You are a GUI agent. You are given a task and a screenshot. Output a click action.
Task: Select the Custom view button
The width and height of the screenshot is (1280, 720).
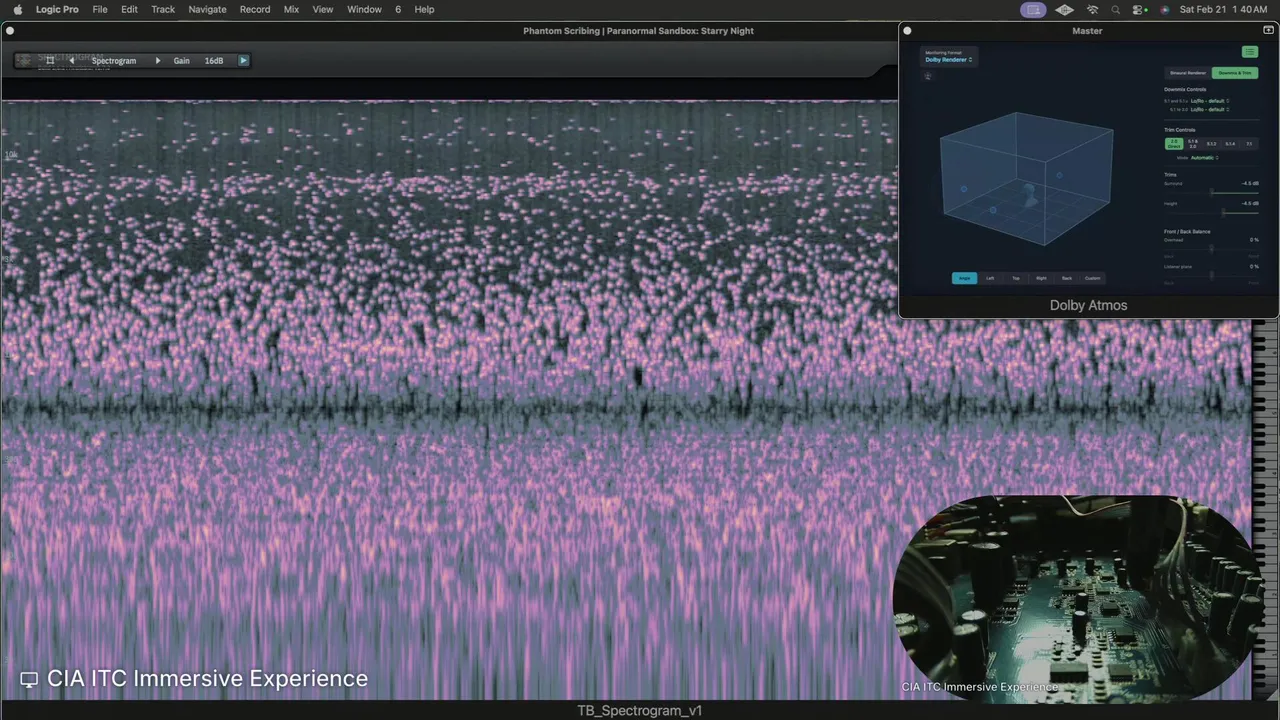1092,278
